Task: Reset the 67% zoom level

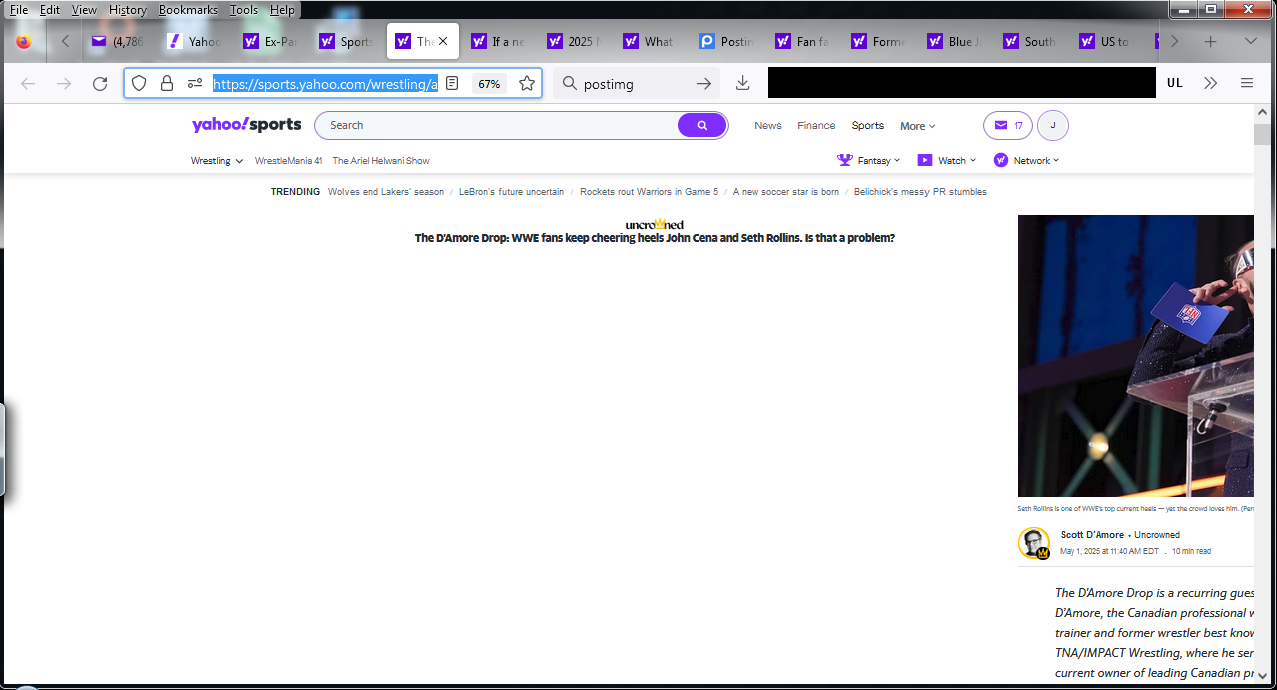Action: point(489,84)
